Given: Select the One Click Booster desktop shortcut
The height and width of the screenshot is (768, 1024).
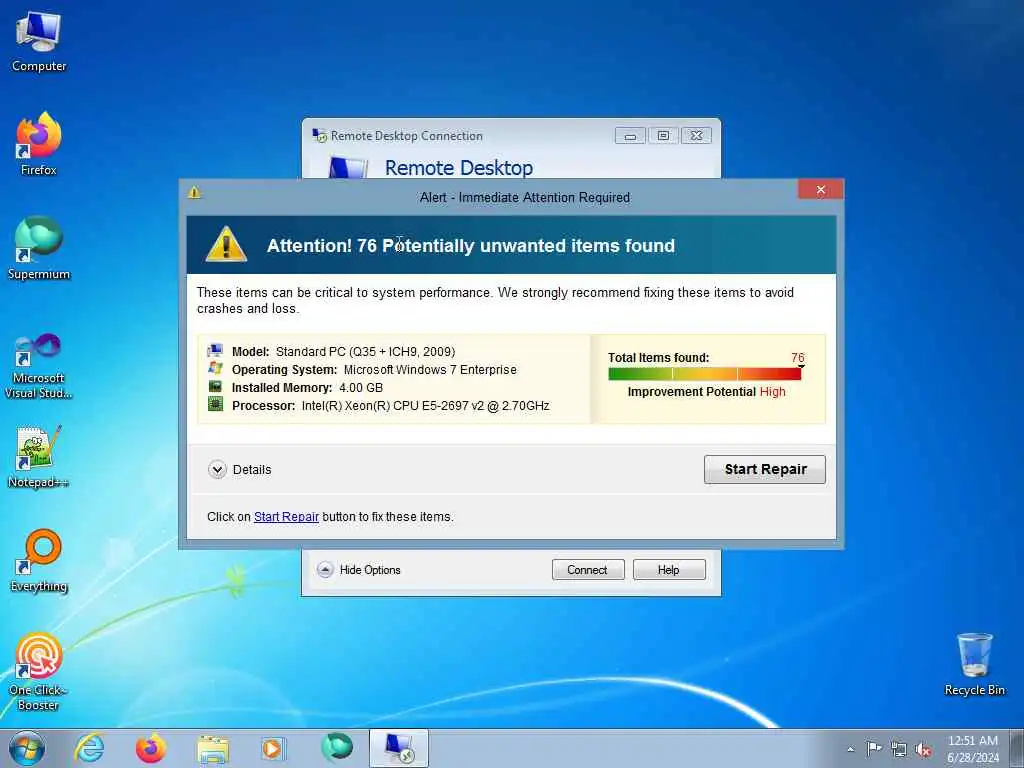Looking at the screenshot, I should tap(39, 671).
